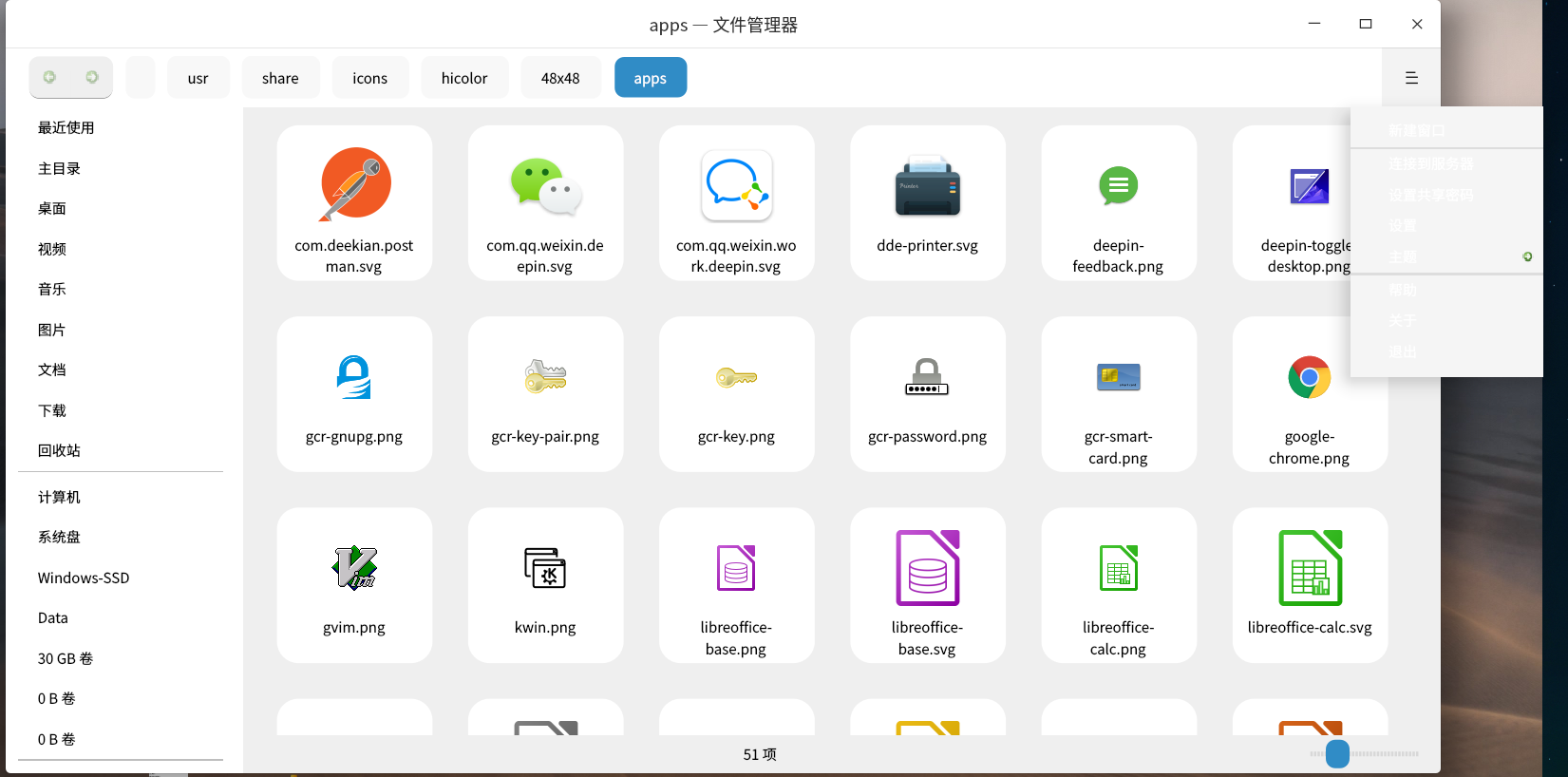Select the gcr-gnupg.png file
Image resolution: width=1568 pixels, height=777 pixels.
point(354,393)
